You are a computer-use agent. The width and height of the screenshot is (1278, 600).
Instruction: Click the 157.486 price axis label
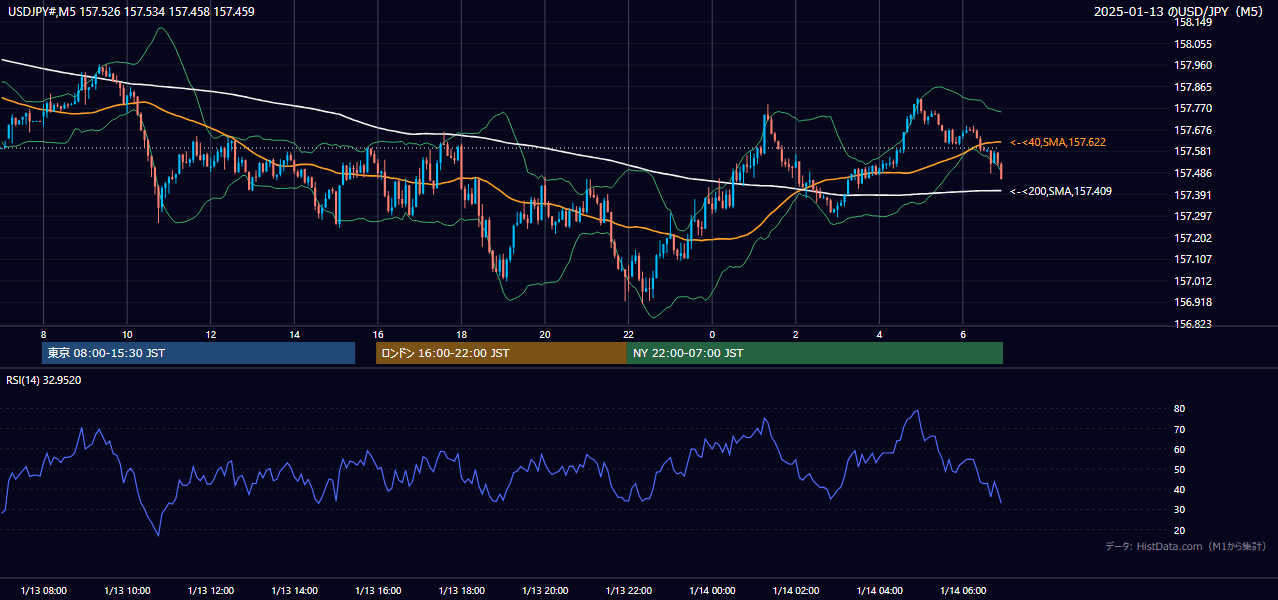pyautogui.click(x=1192, y=173)
